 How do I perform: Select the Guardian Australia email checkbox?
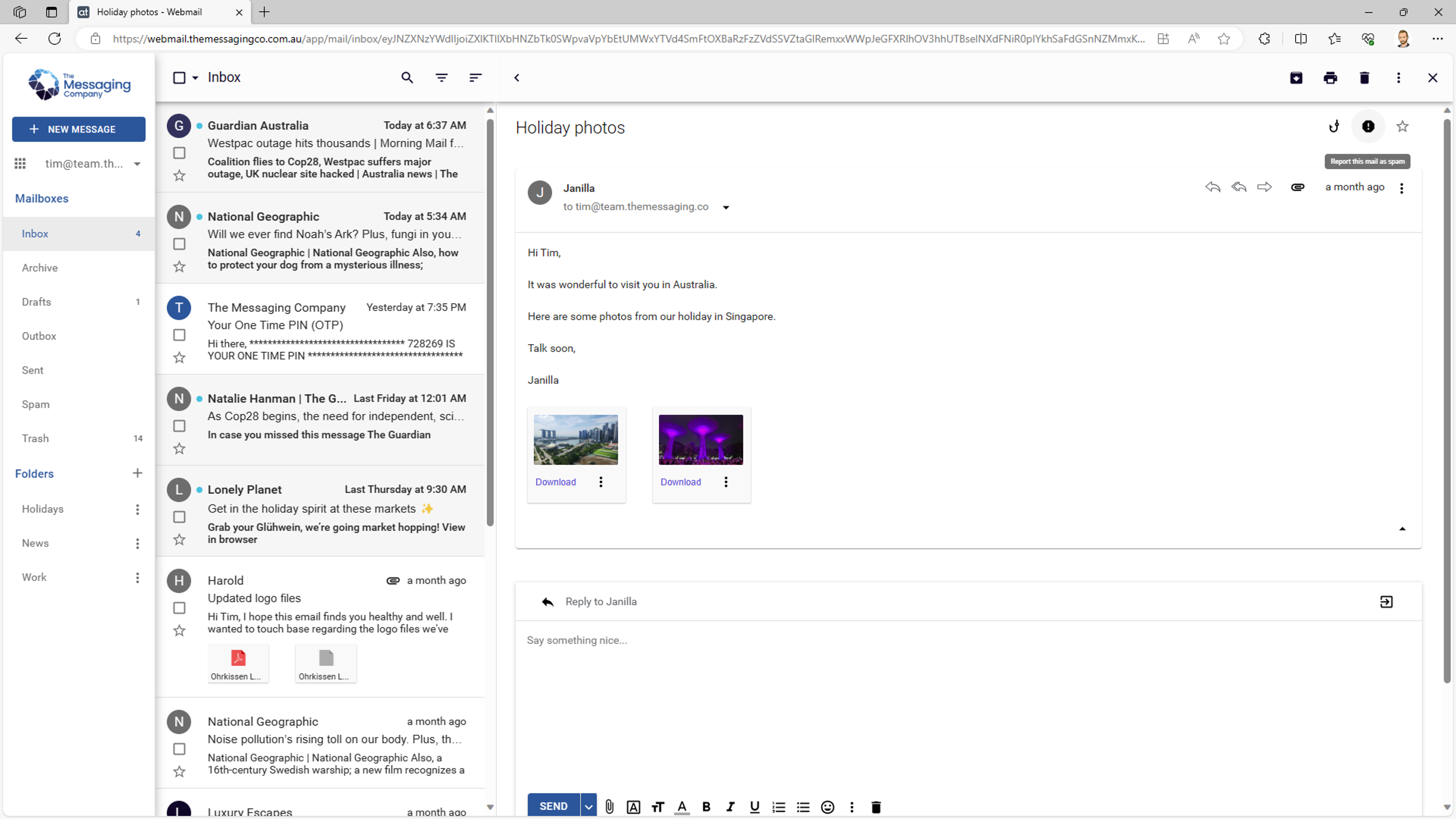pos(179,153)
